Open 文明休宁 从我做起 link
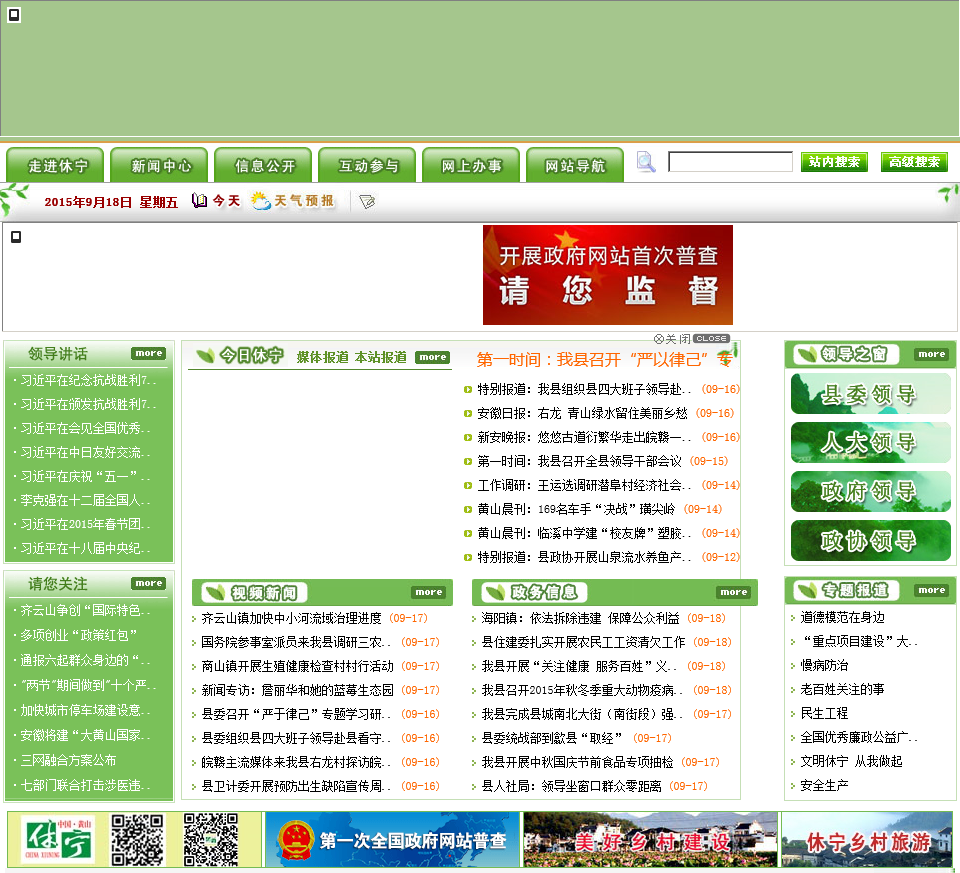Image resolution: width=960 pixels, height=873 pixels. point(851,761)
